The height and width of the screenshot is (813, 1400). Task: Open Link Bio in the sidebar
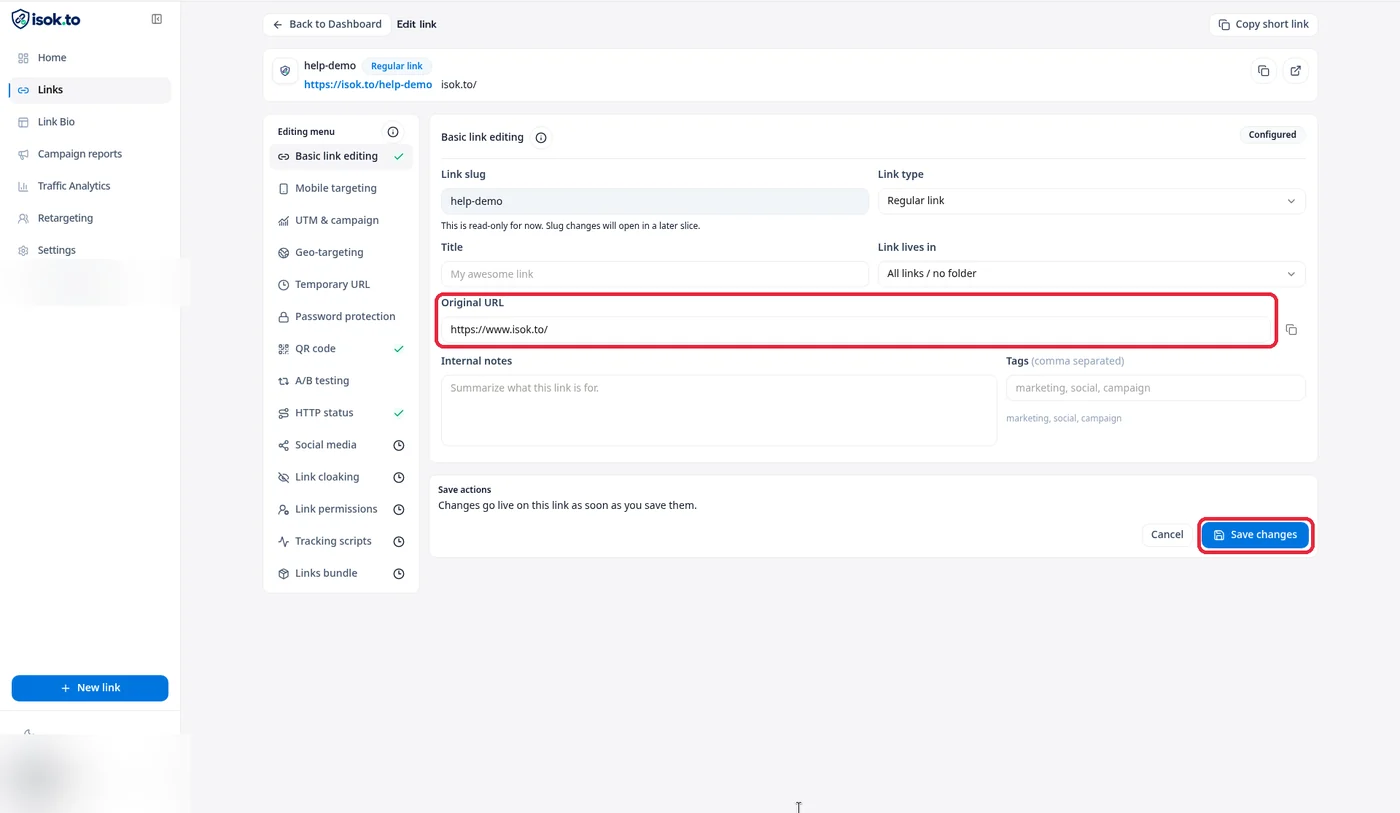(90, 122)
